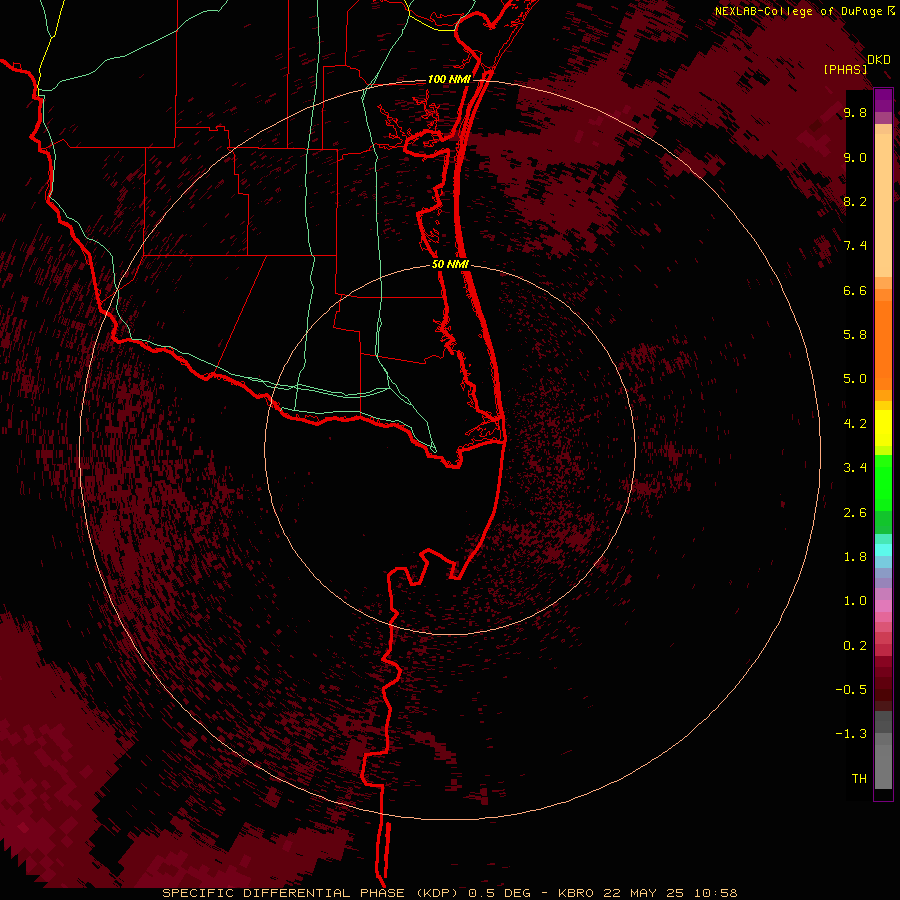900x900 pixels.
Task: Pick the cyan color bar segment
Action: click(x=883, y=550)
